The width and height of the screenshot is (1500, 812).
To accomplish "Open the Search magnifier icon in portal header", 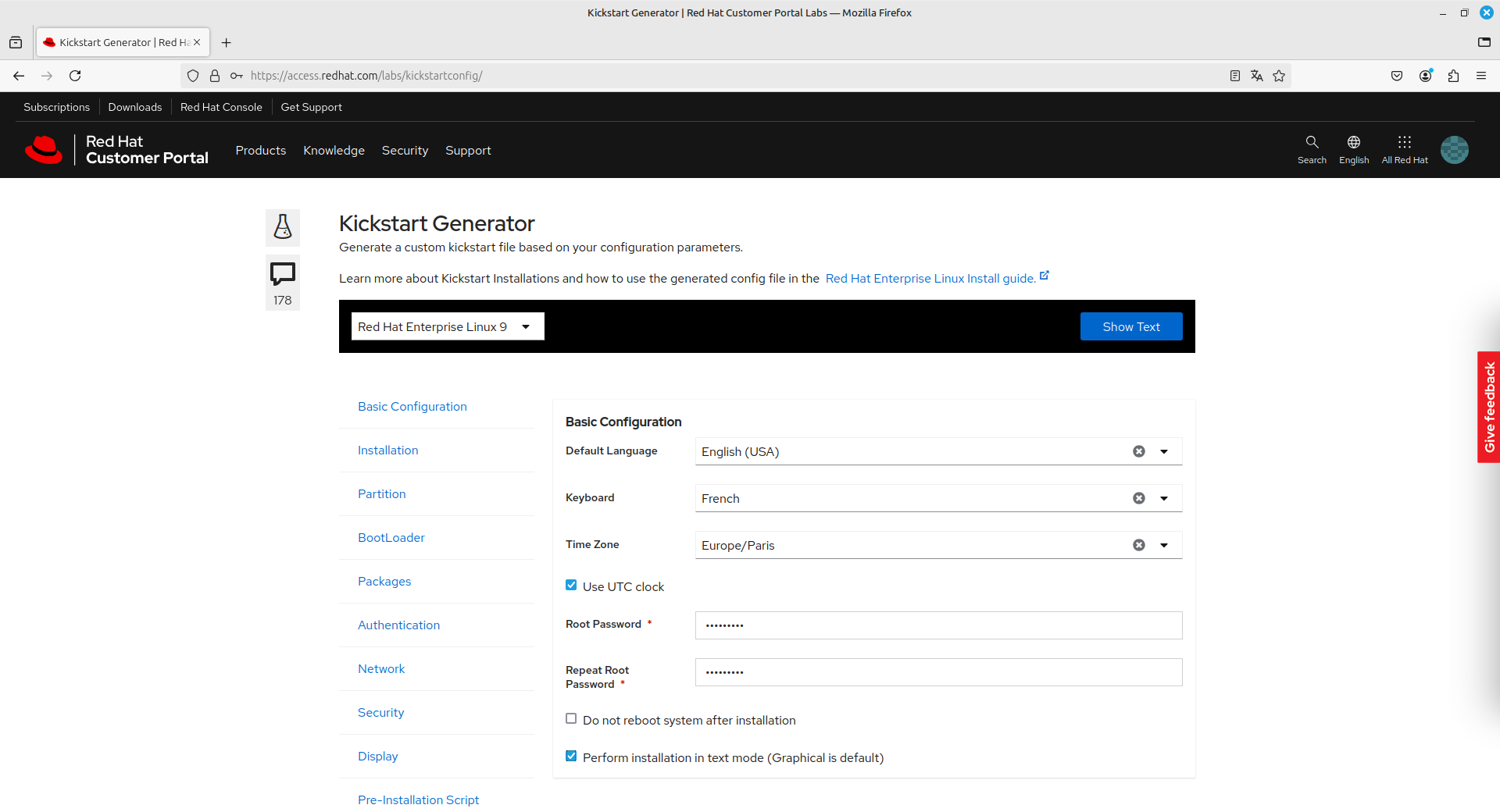I will (1312, 149).
